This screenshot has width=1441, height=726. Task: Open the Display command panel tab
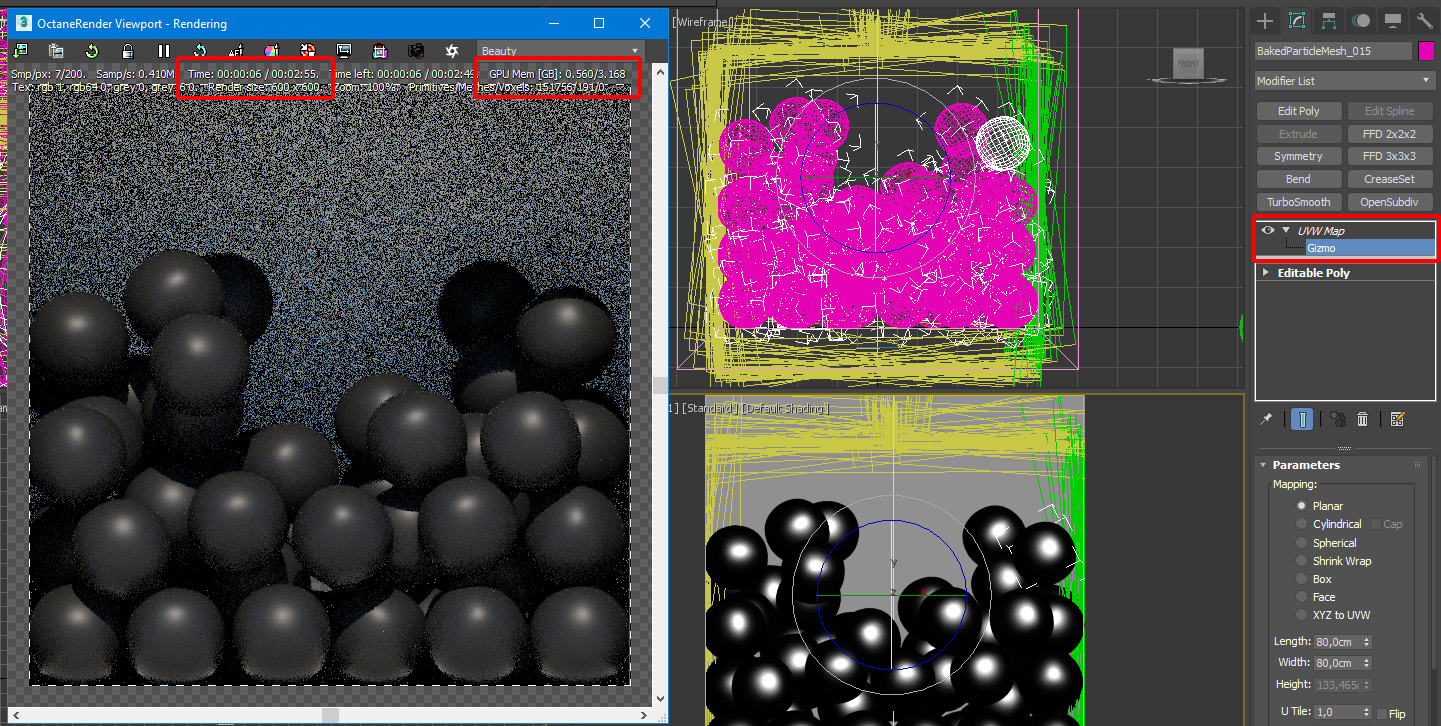1393,21
